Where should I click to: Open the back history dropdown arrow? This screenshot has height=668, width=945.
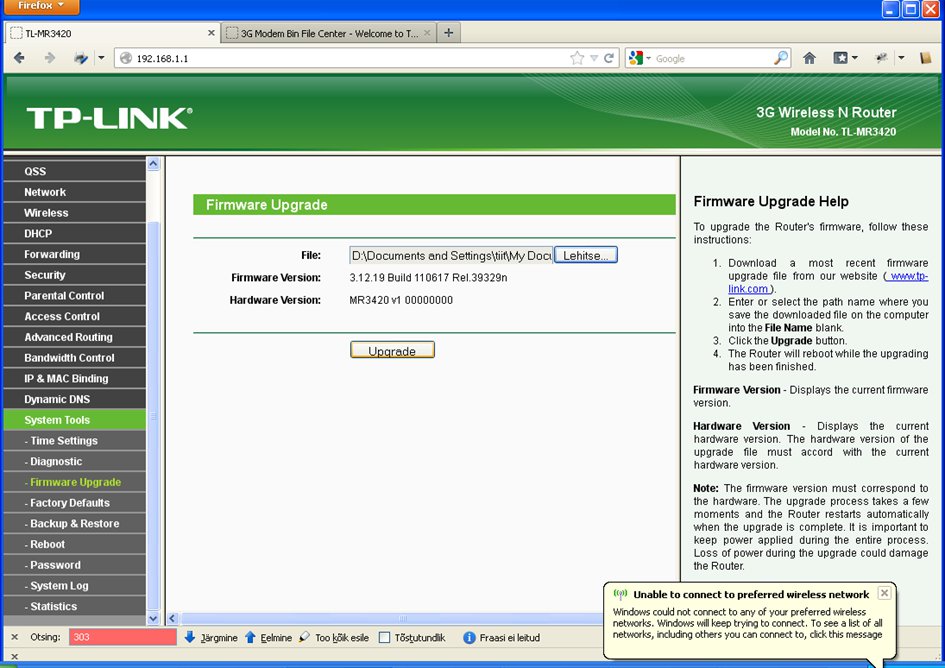[101, 58]
